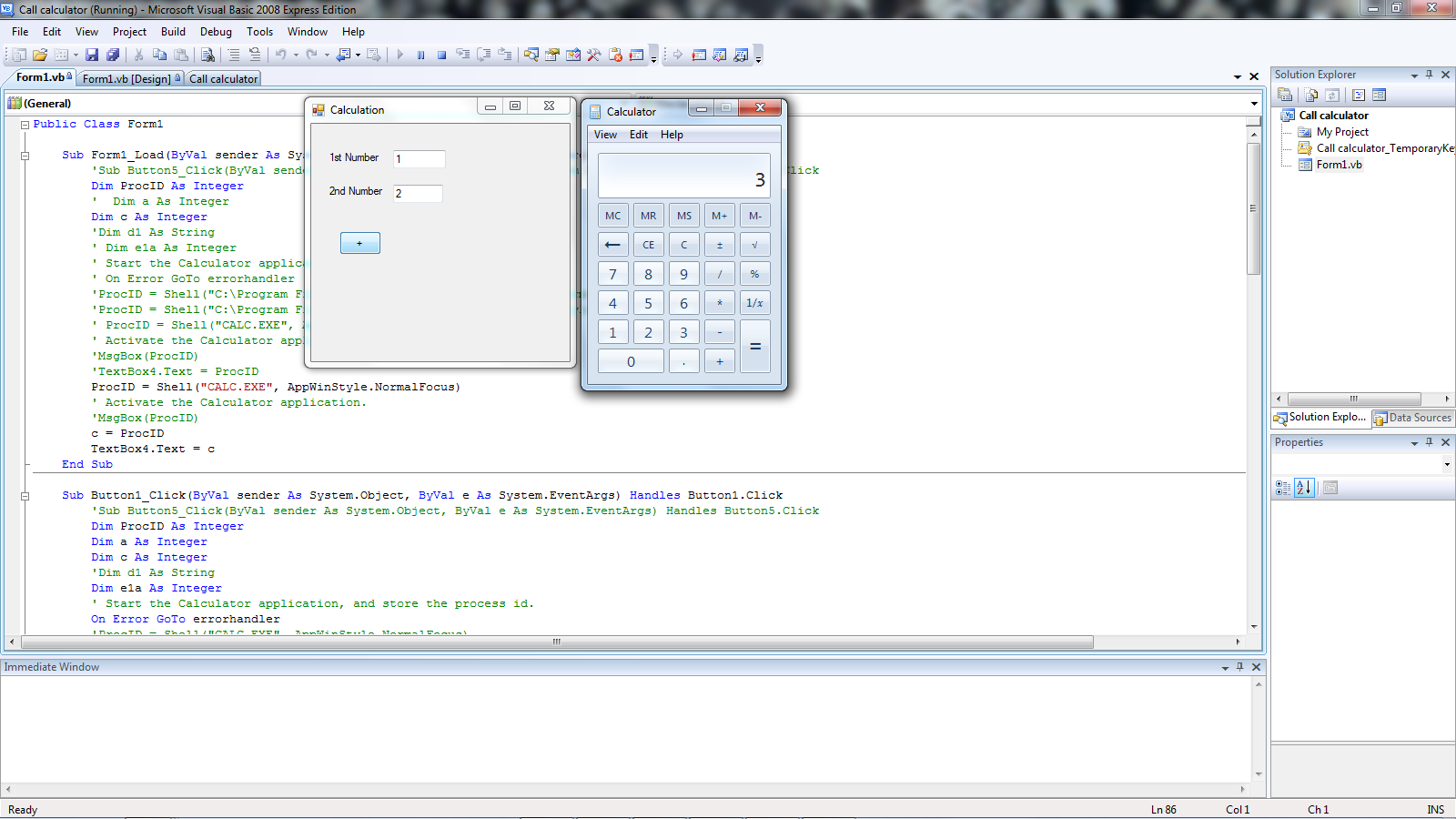Copy selection via the toolbar Copy icon
This screenshot has height=819, width=1456.
[x=160, y=56]
